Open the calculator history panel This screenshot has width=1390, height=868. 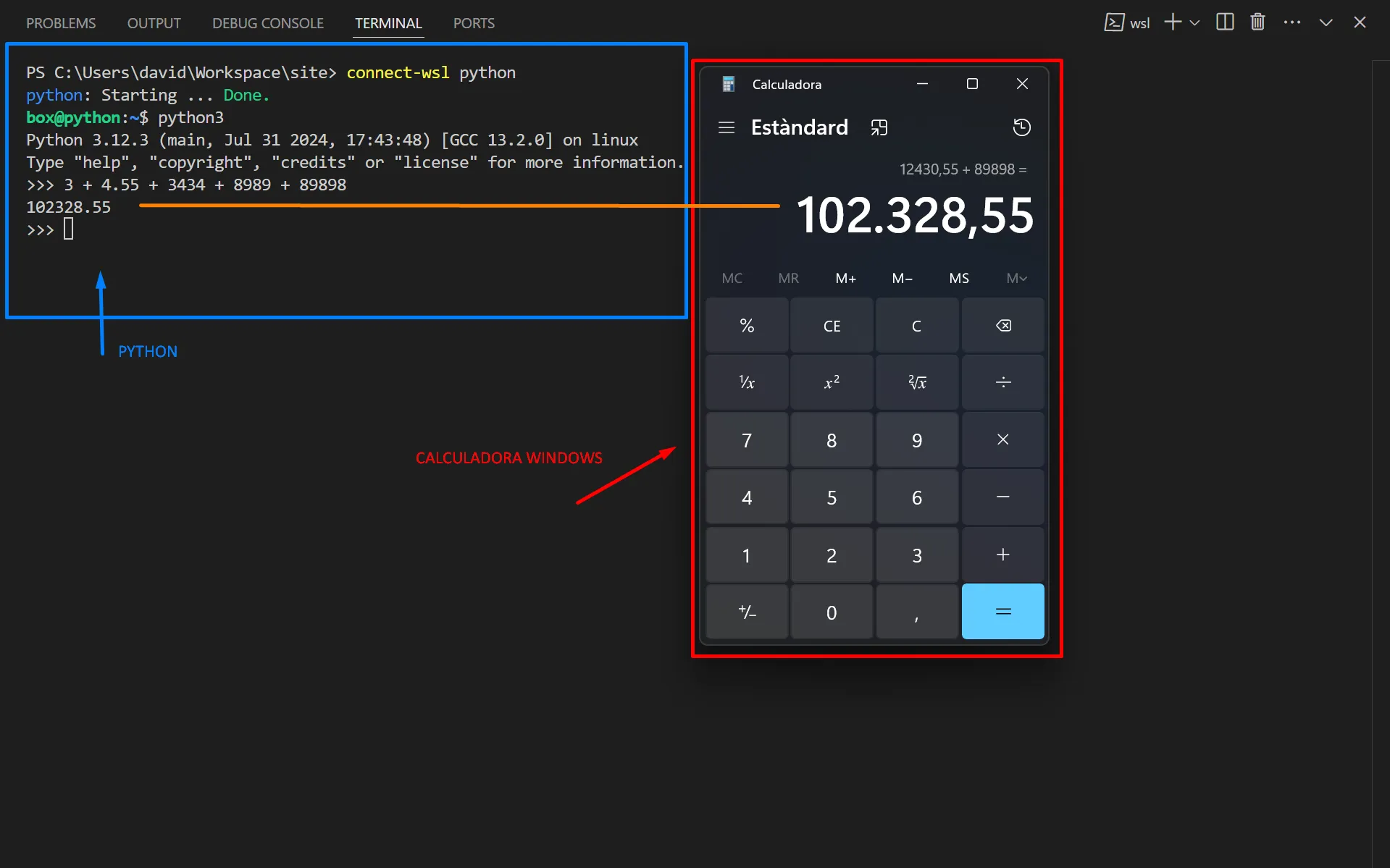(1021, 127)
